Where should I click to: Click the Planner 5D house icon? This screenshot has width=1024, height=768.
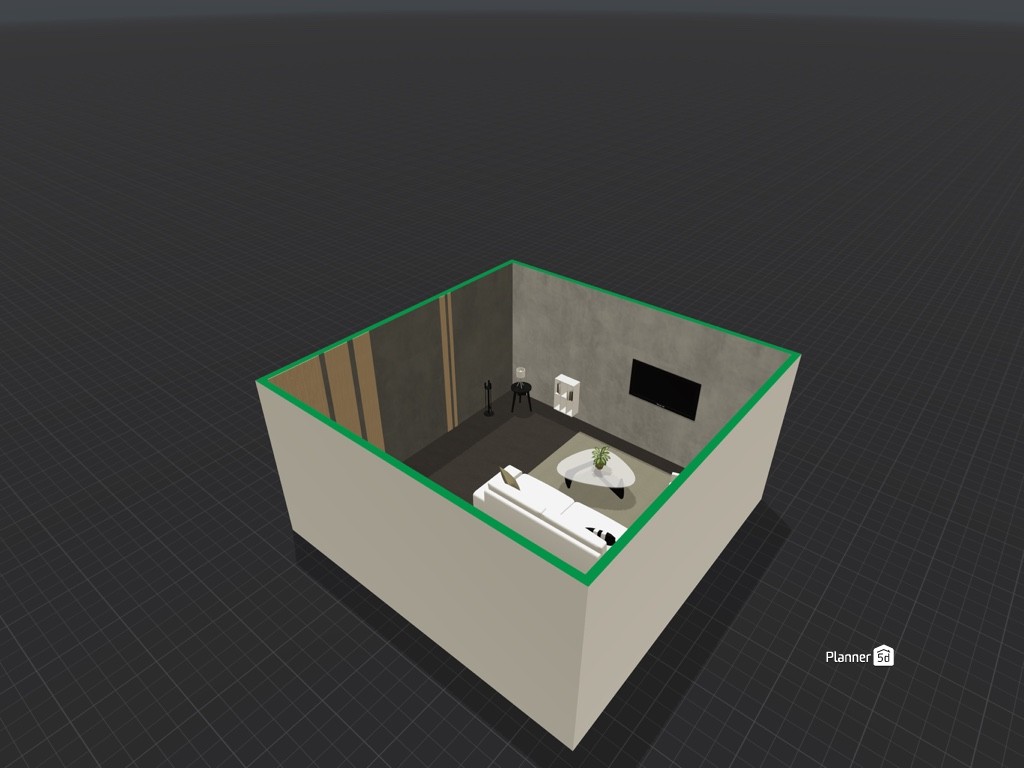pos(883,657)
